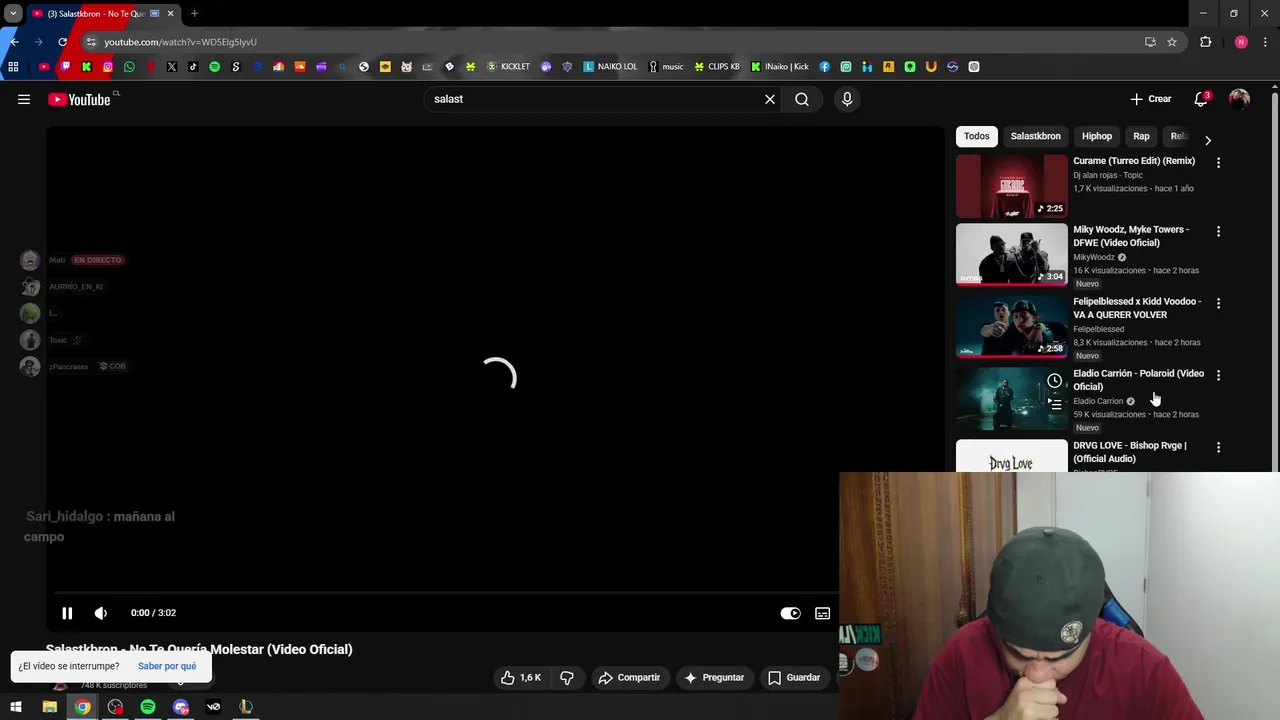This screenshot has width=1280, height=720.
Task: Add Polaroid to queue icon
Action: click(1054, 404)
